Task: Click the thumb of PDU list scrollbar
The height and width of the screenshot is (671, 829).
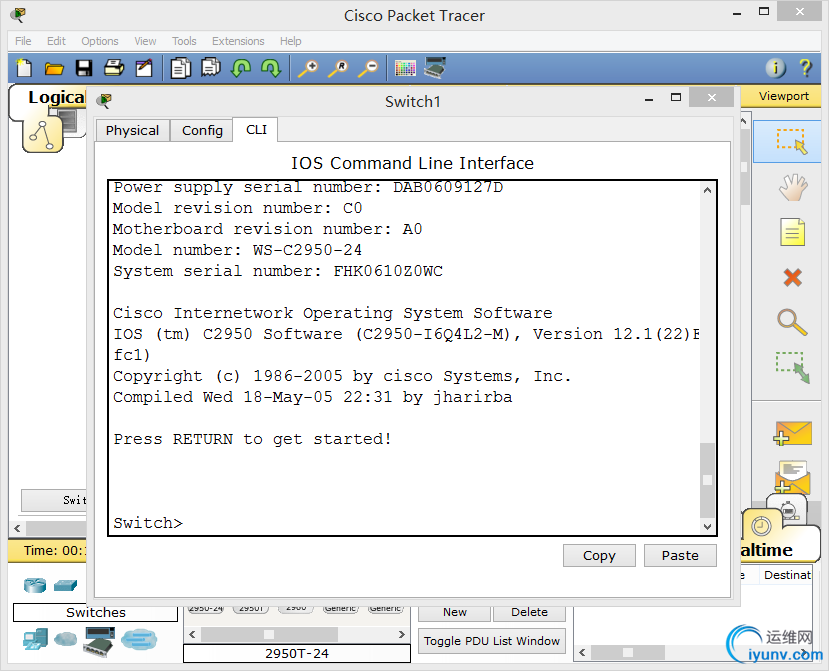Action: pyautogui.click(x=628, y=652)
